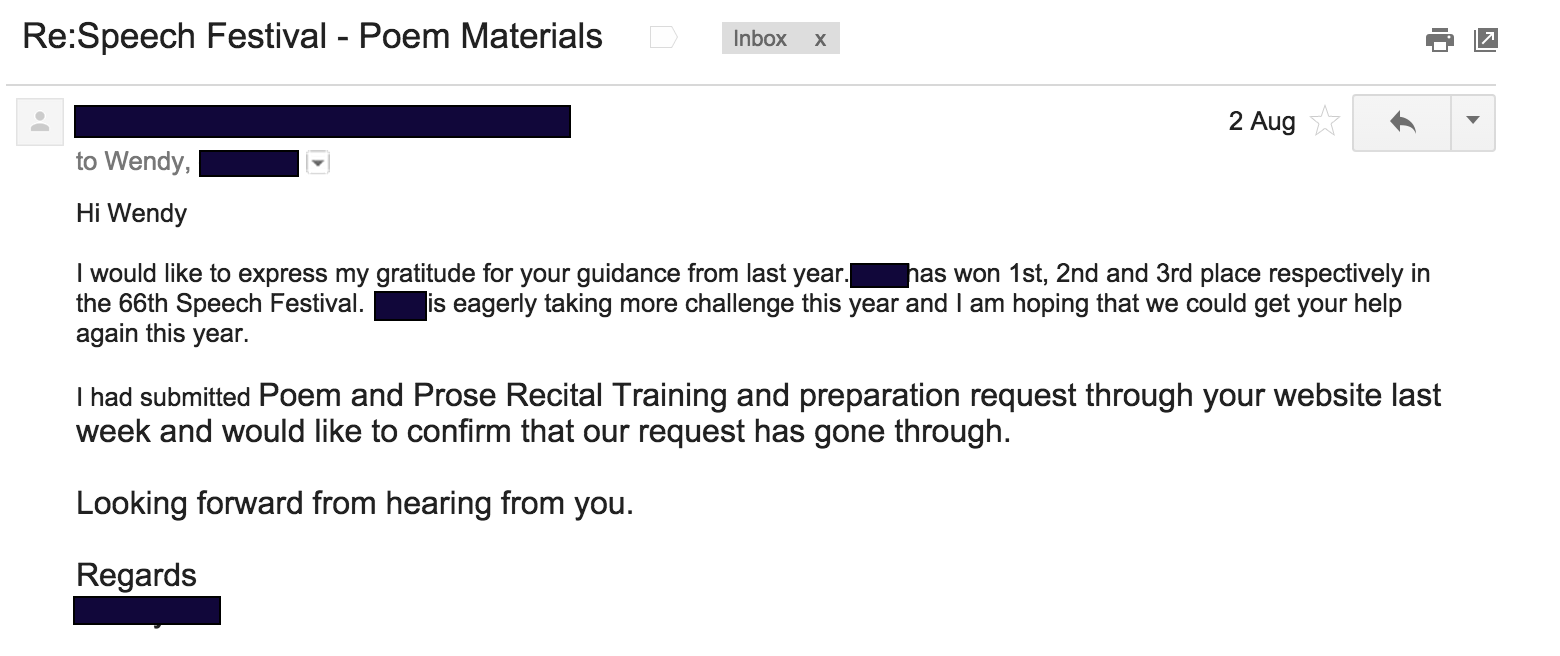Click the Inbox label tag
The image size is (1560, 656).
(760, 39)
